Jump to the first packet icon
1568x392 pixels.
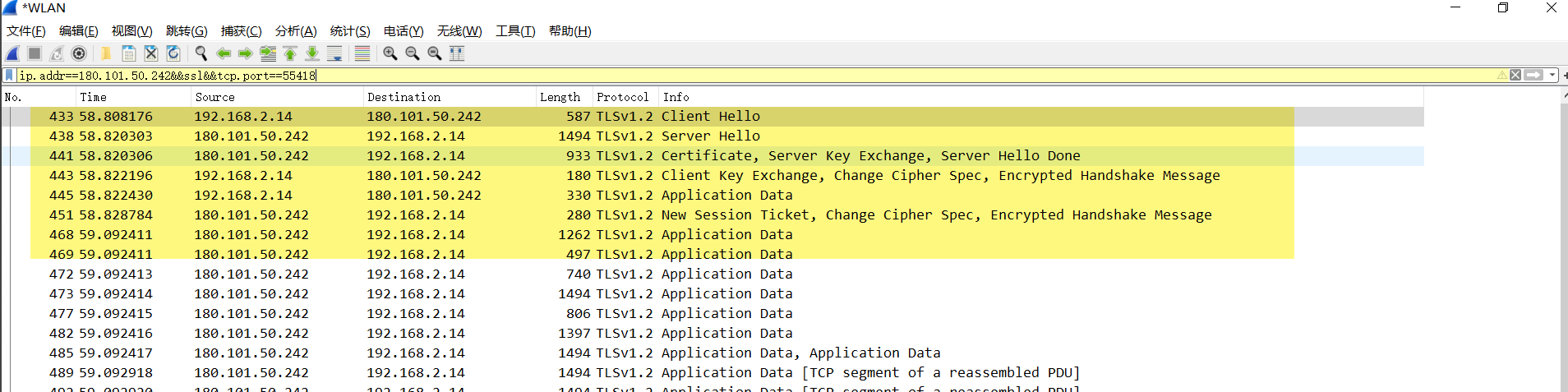point(290,53)
